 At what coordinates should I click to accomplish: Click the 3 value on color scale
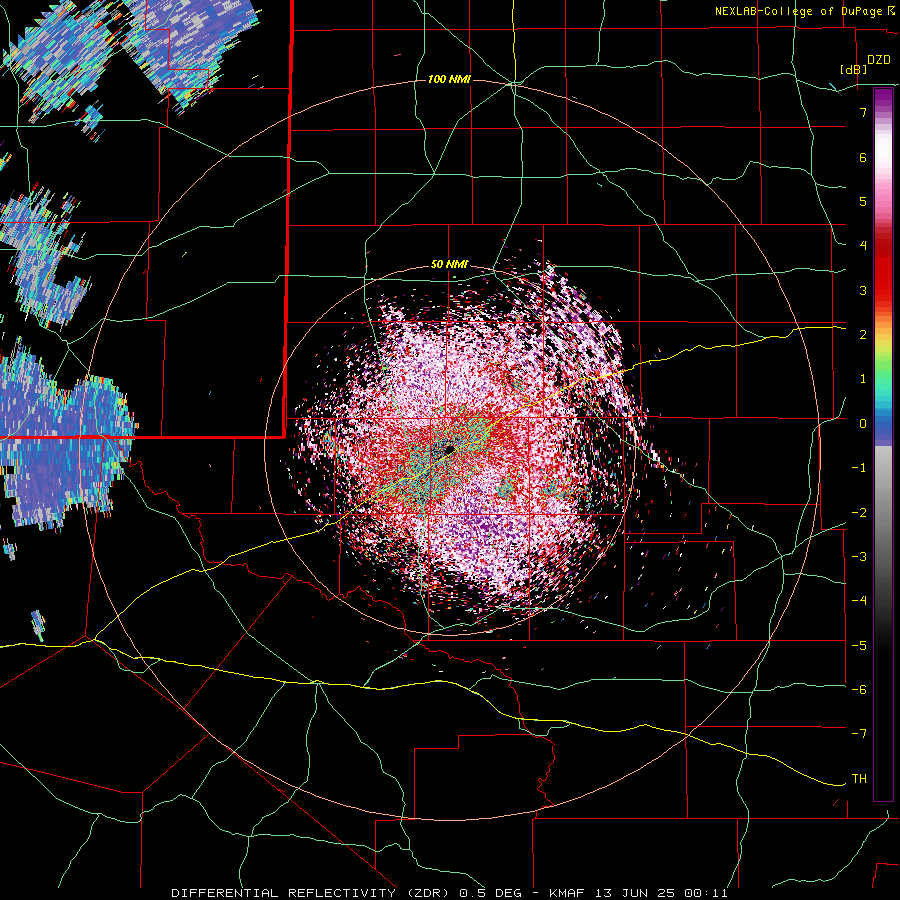[863, 290]
